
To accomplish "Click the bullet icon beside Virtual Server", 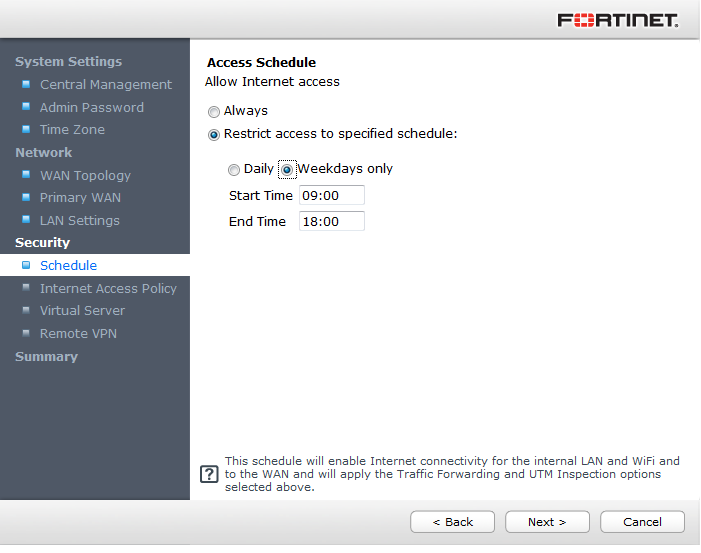I will tap(26, 310).
